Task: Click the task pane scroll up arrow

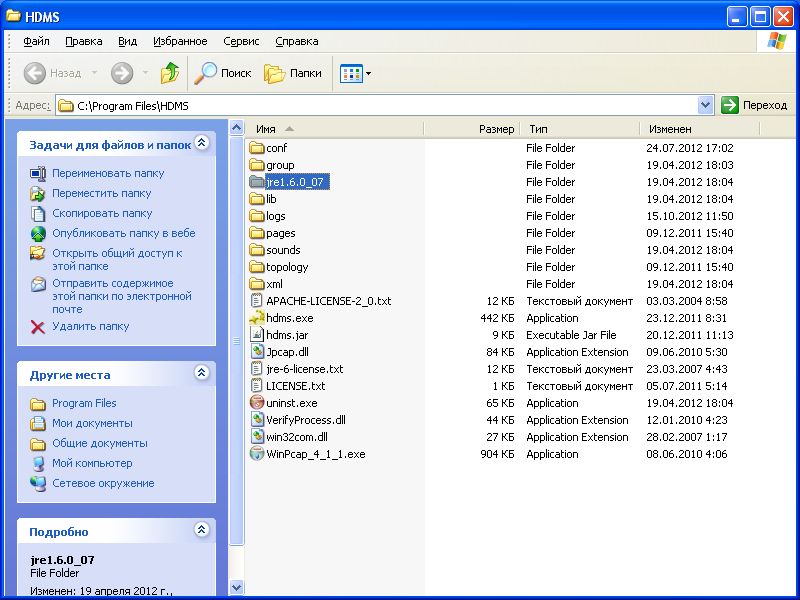Action: pos(236,127)
